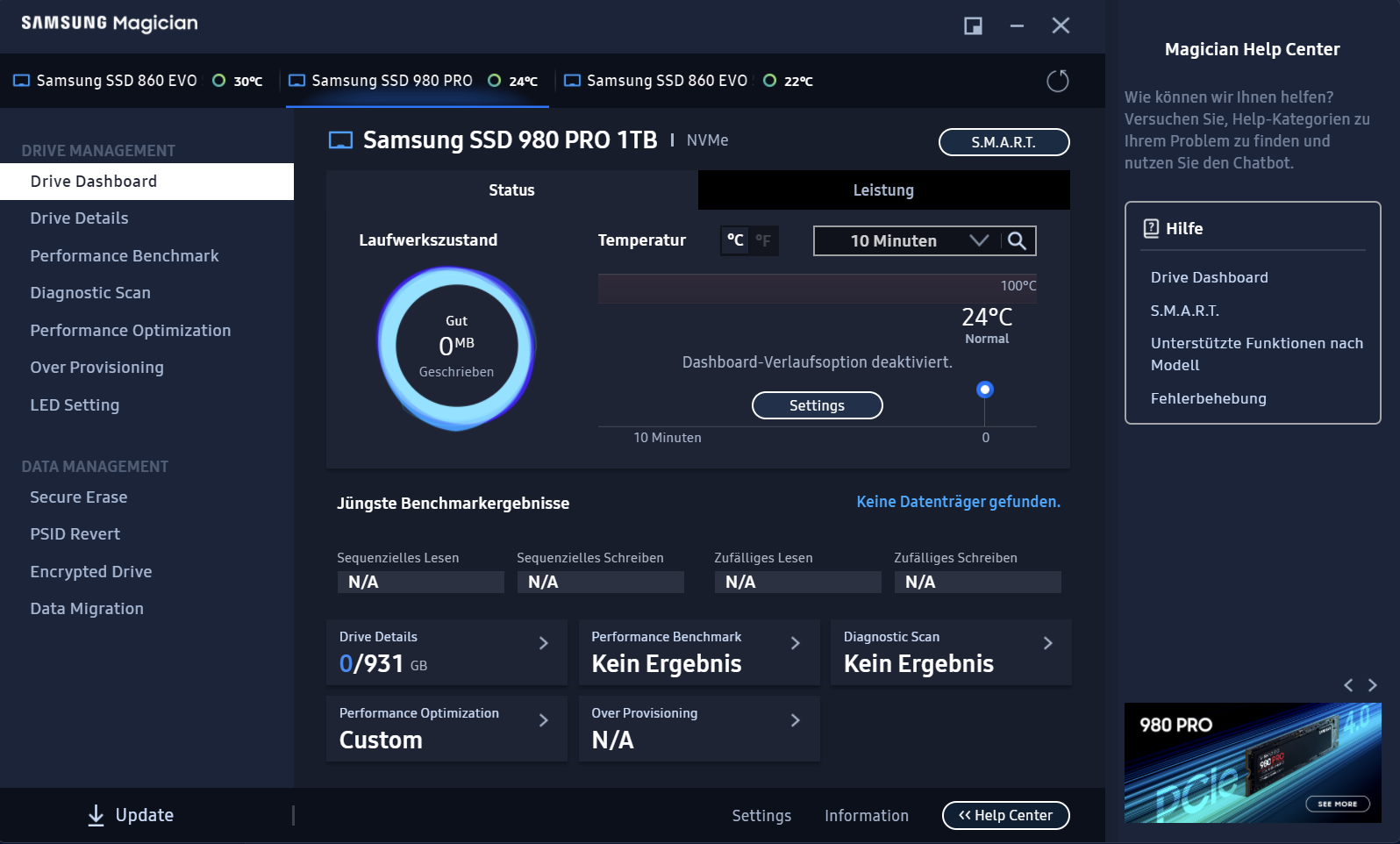The image size is (1400, 844).
Task: Click the Help Center toggle button
Action: coord(1005,815)
